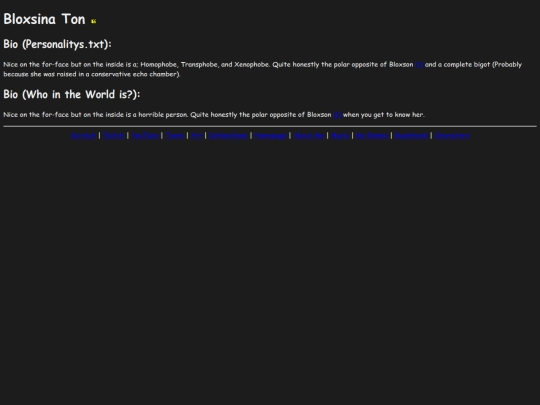
Task: Click the "Bio (Personalitys.txt):" heading
Action: pyautogui.click(x=58, y=44)
